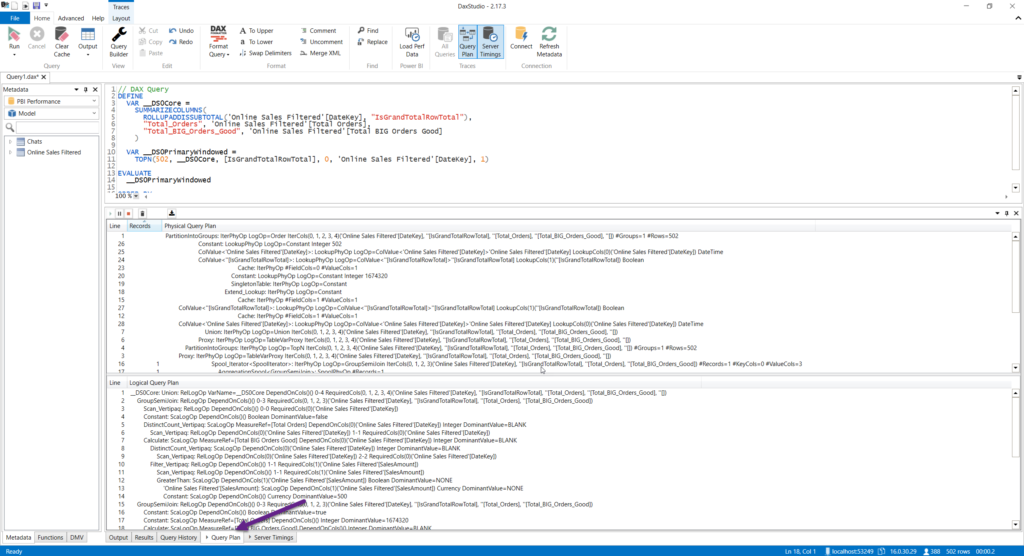This screenshot has height=556, width=1024.
Task: Open the Output tab
Action: coord(118,538)
